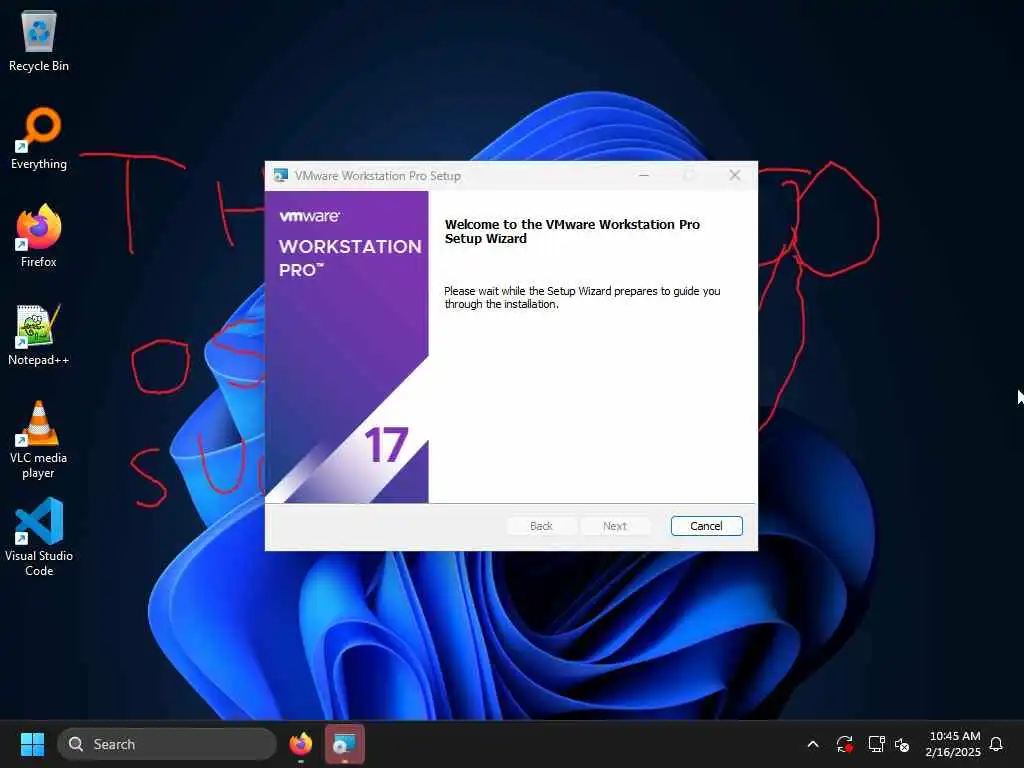Open the Recycle Bin desktop icon
Image resolution: width=1024 pixels, height=768 pixels.
tap(39, 41)
